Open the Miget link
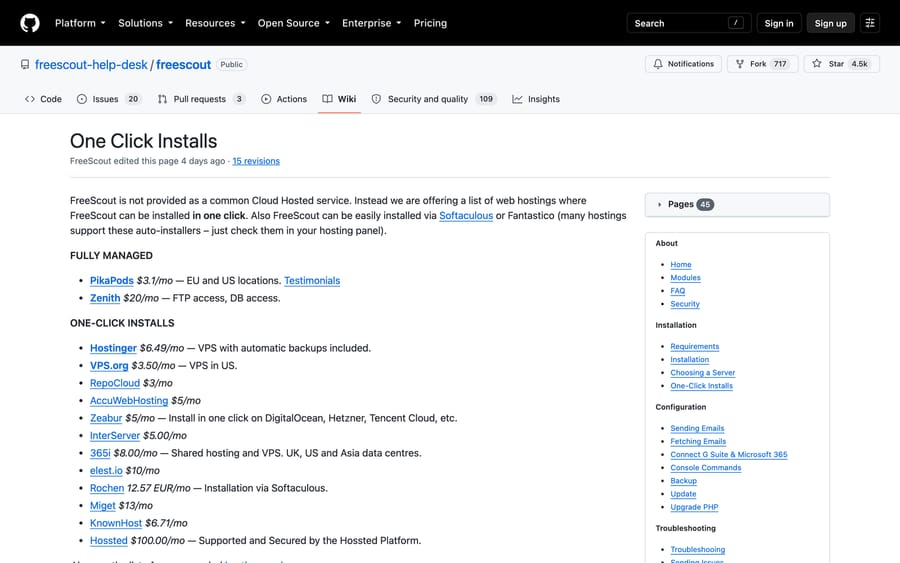This screenshot has height=563, width=900. 103,506
